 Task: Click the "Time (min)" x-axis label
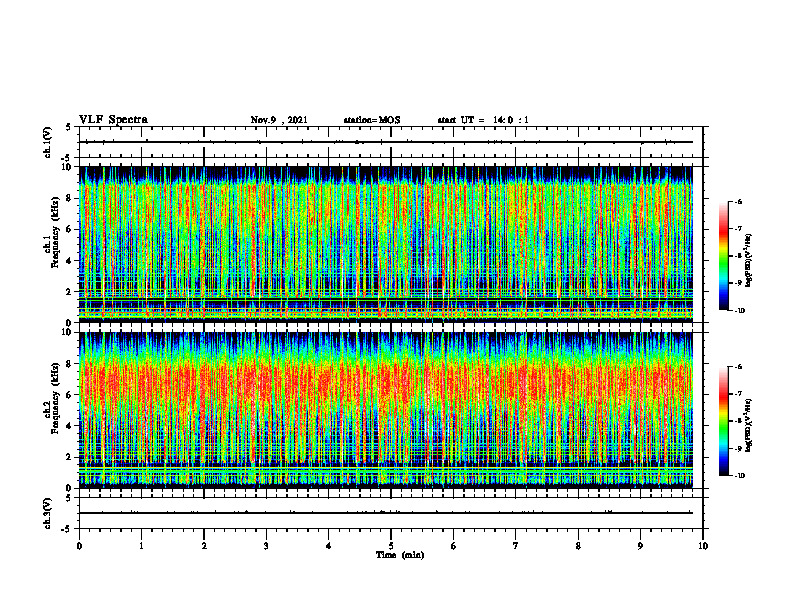(400, 555)
